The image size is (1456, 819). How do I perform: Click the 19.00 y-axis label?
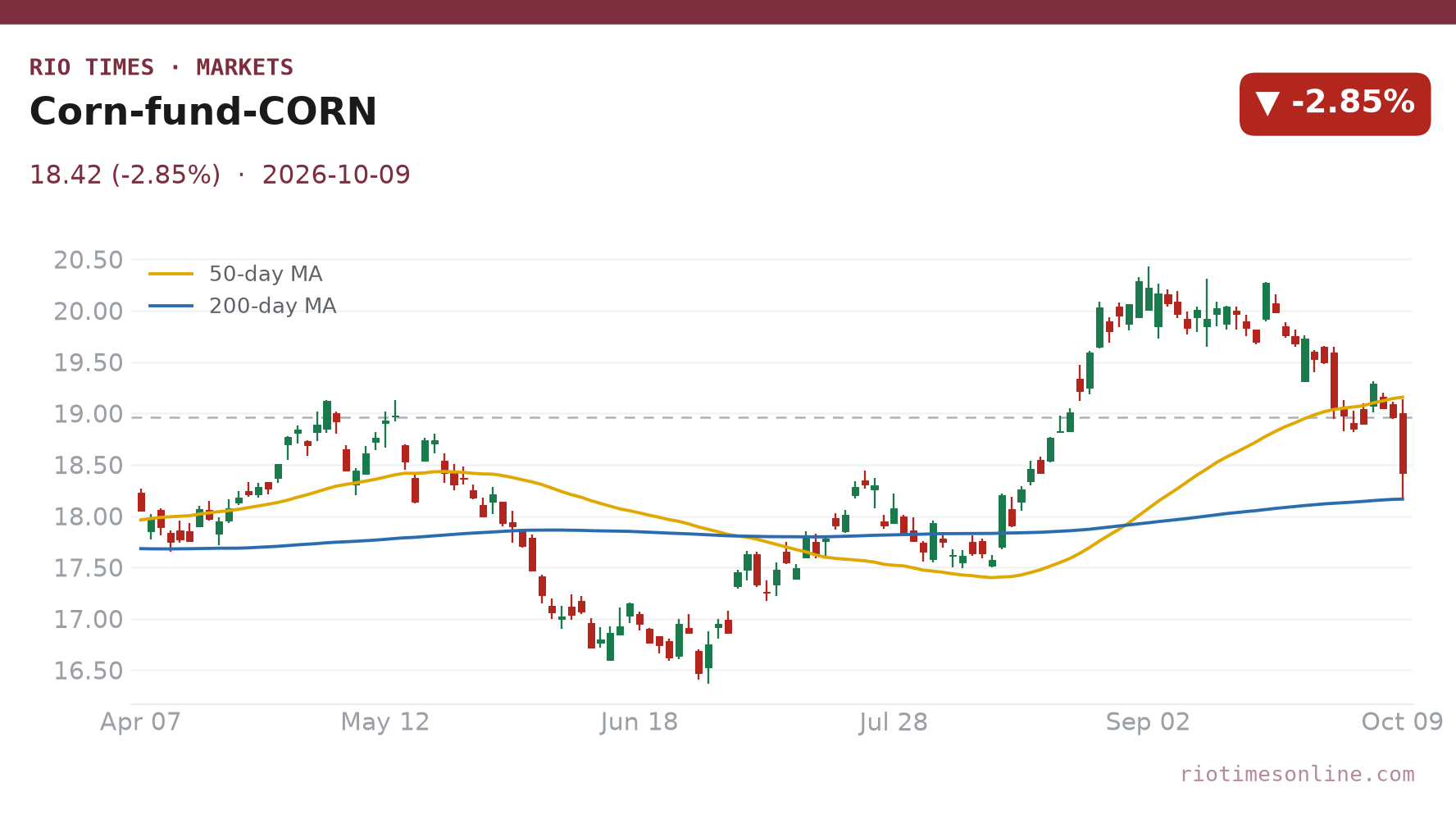click(89, 414)
